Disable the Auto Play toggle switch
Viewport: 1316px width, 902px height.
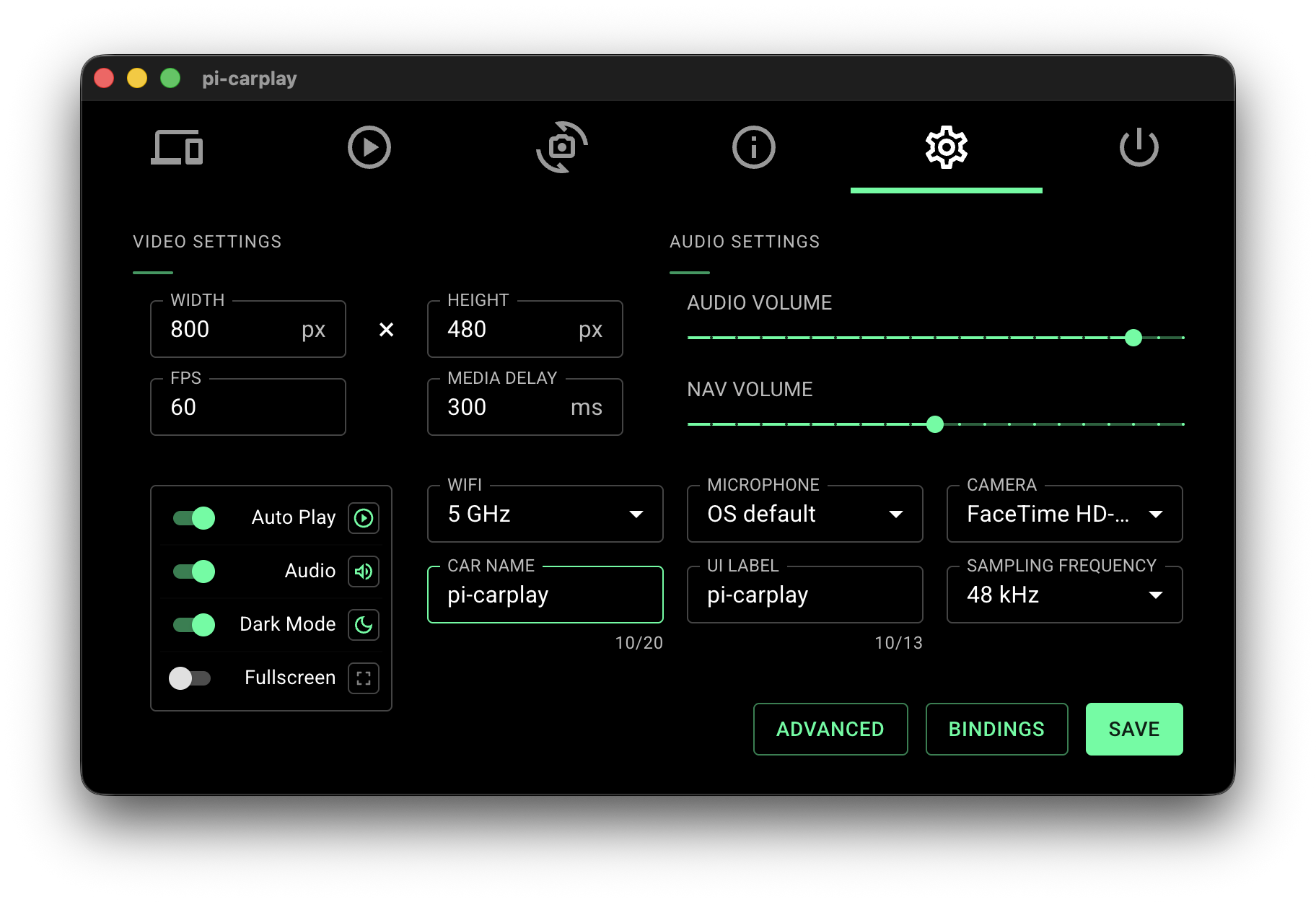[194, 518]
